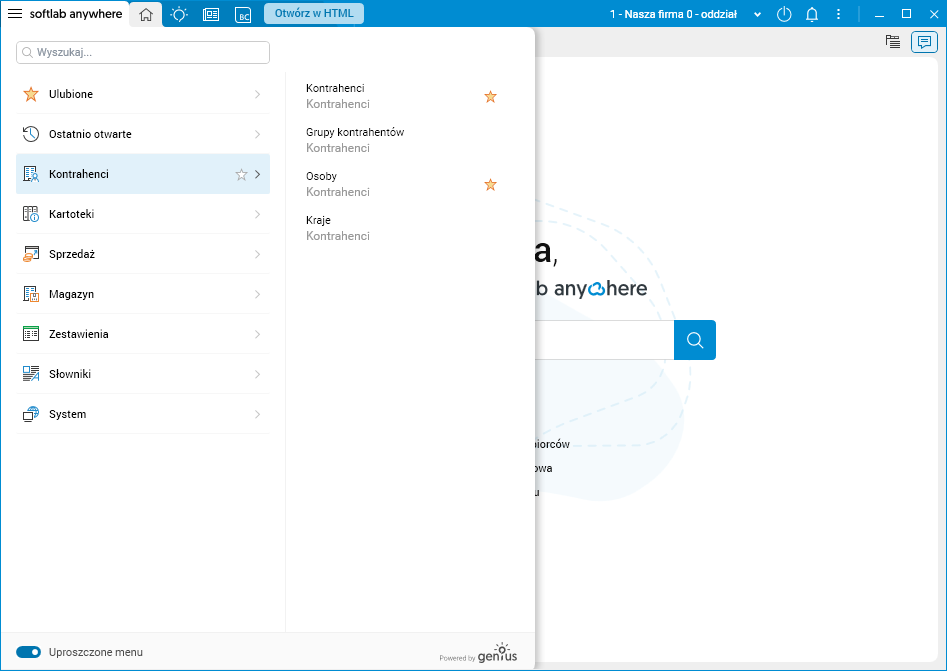Click the Ulubione star icon
The width and height of the screenshot is (947, 671).
click(x=31, y=94)
